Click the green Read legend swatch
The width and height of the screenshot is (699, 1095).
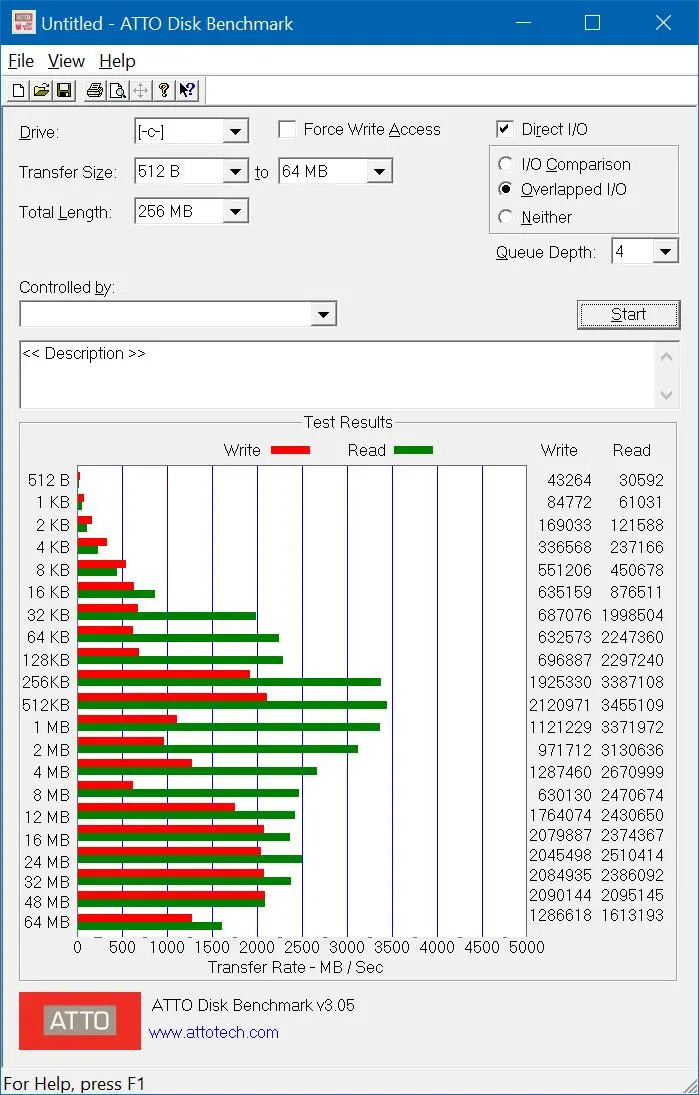click(413, 450)
